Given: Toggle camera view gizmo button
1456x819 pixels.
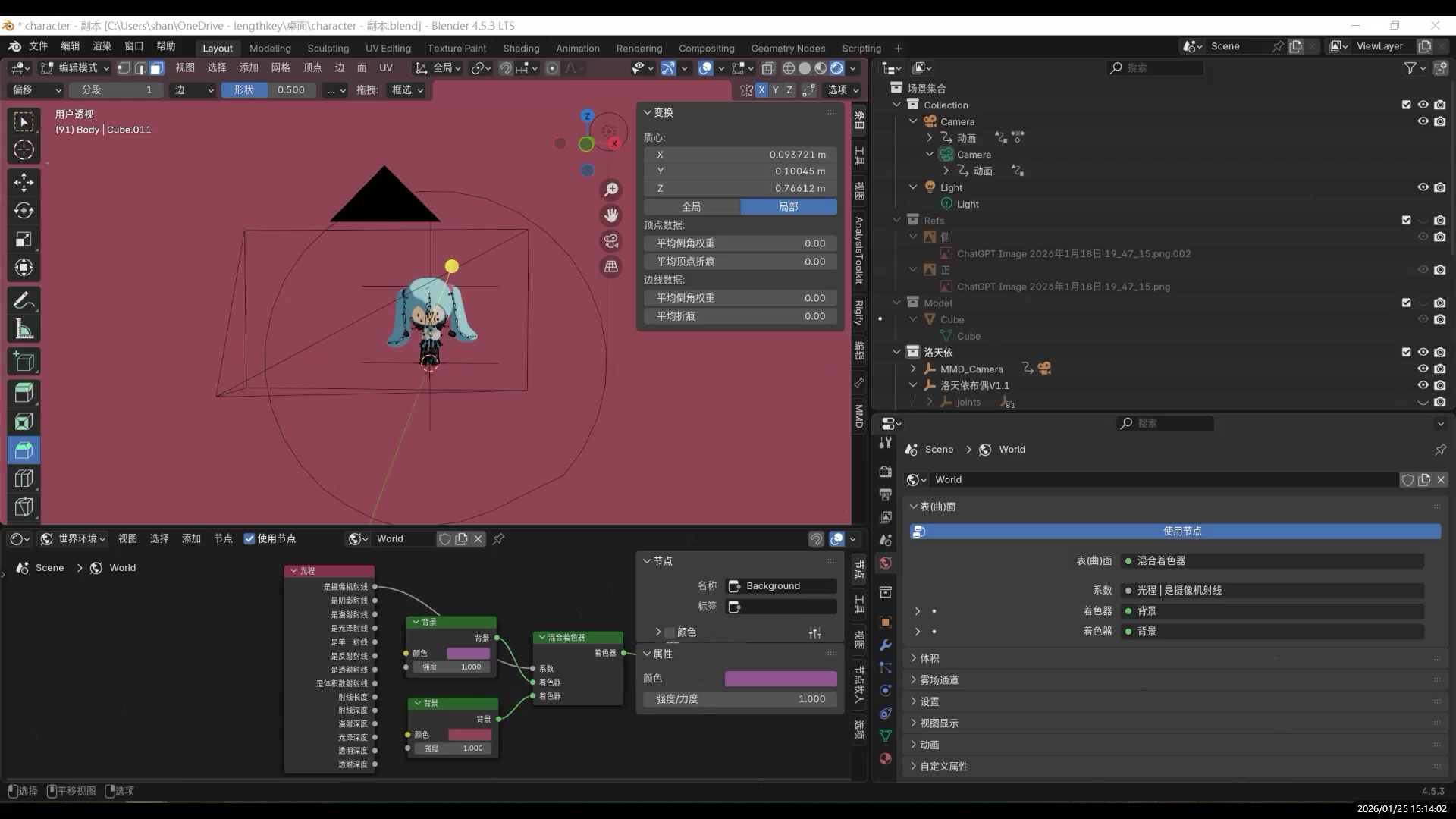Looking at the screenshot, I should [610, 241].
